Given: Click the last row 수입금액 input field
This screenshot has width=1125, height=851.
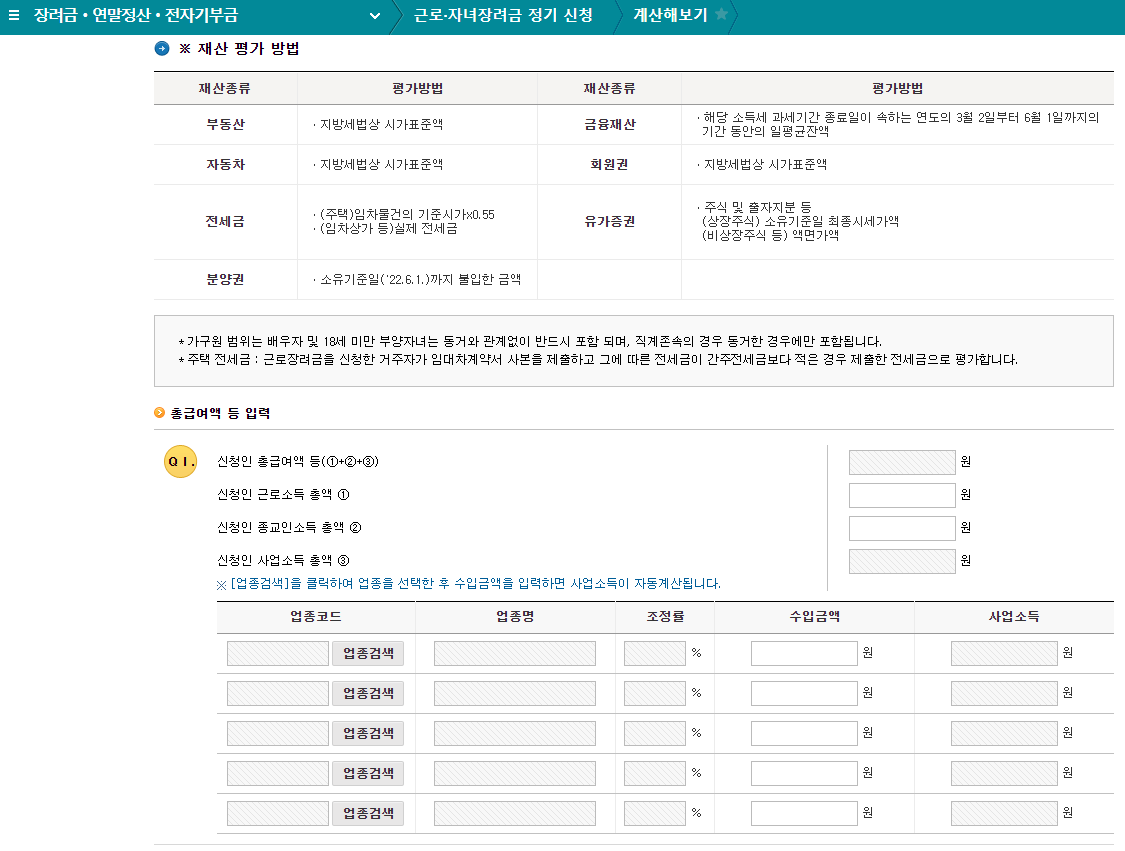Looking at the screenshot, I should (x=803, y=812).
